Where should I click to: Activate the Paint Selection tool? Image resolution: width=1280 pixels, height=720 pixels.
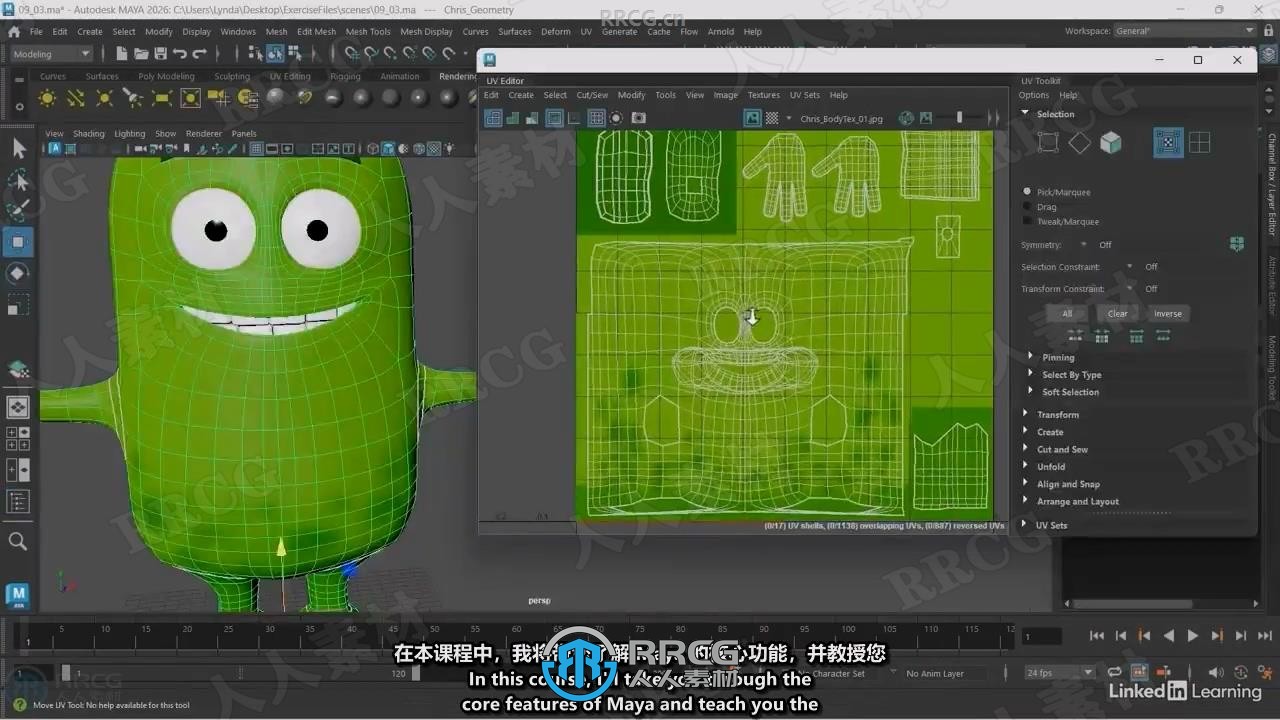(x=18, y=210)
